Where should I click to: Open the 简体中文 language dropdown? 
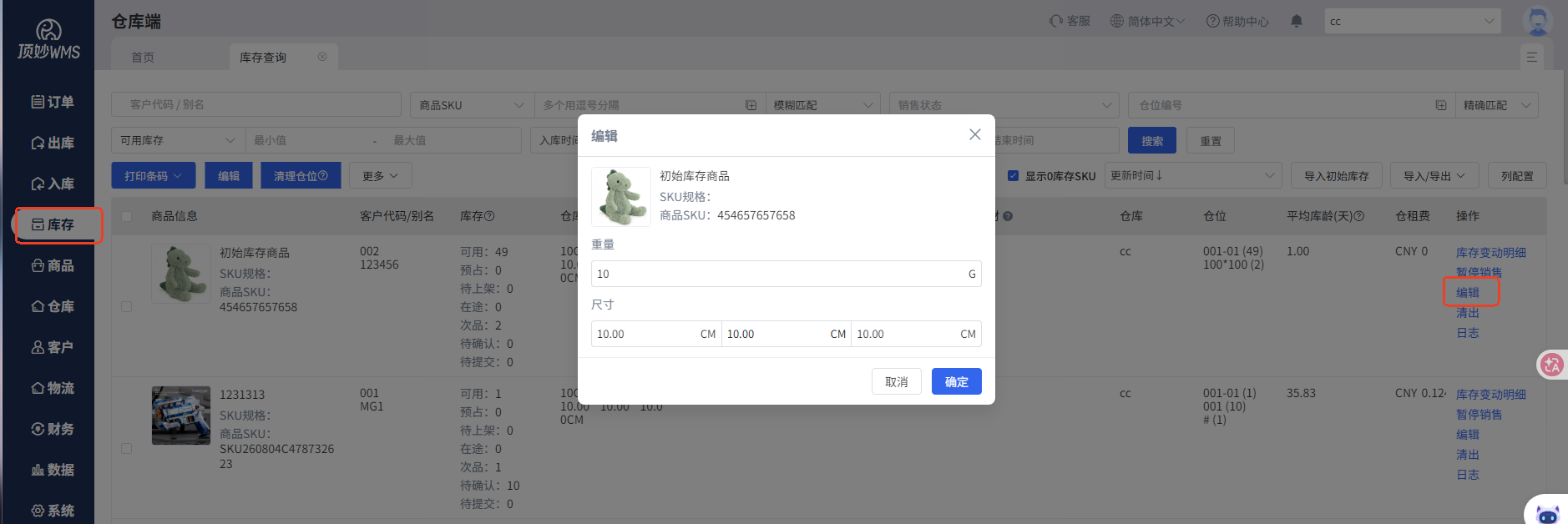pyautogui.click(x=1147, y=21)
